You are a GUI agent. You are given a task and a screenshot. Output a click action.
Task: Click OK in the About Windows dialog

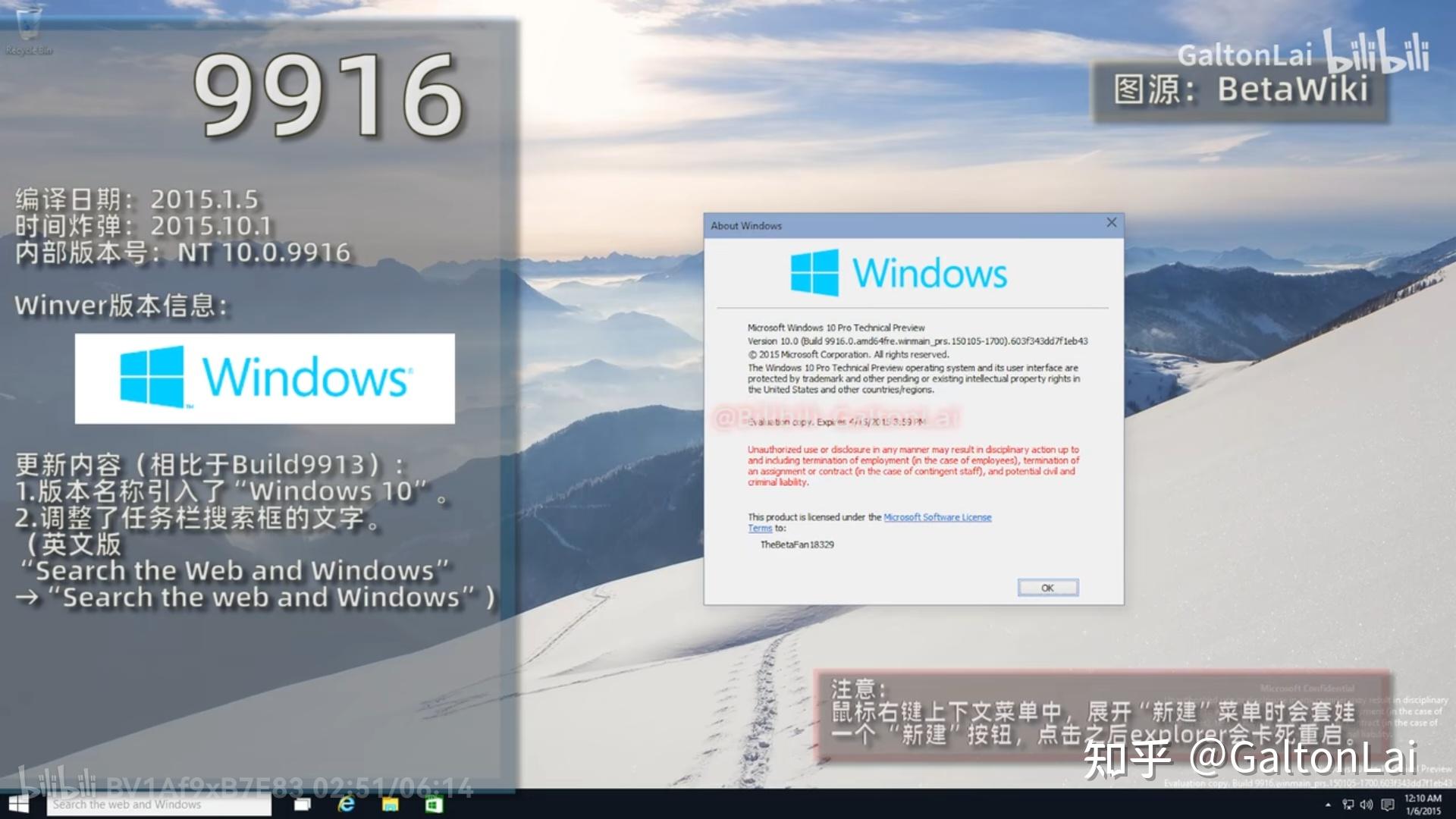tap(1047, 588)
